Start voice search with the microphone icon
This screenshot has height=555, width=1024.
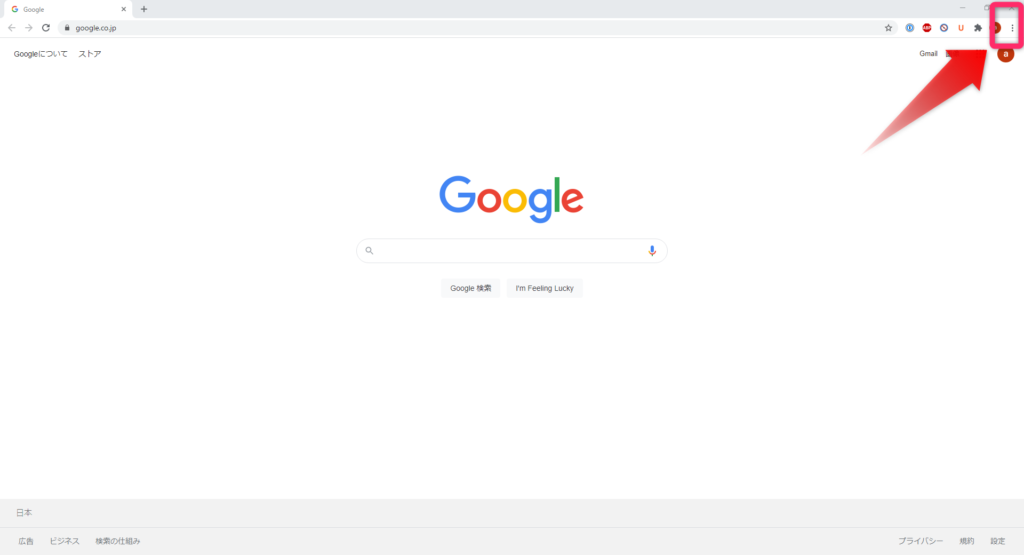pos(652,251)
